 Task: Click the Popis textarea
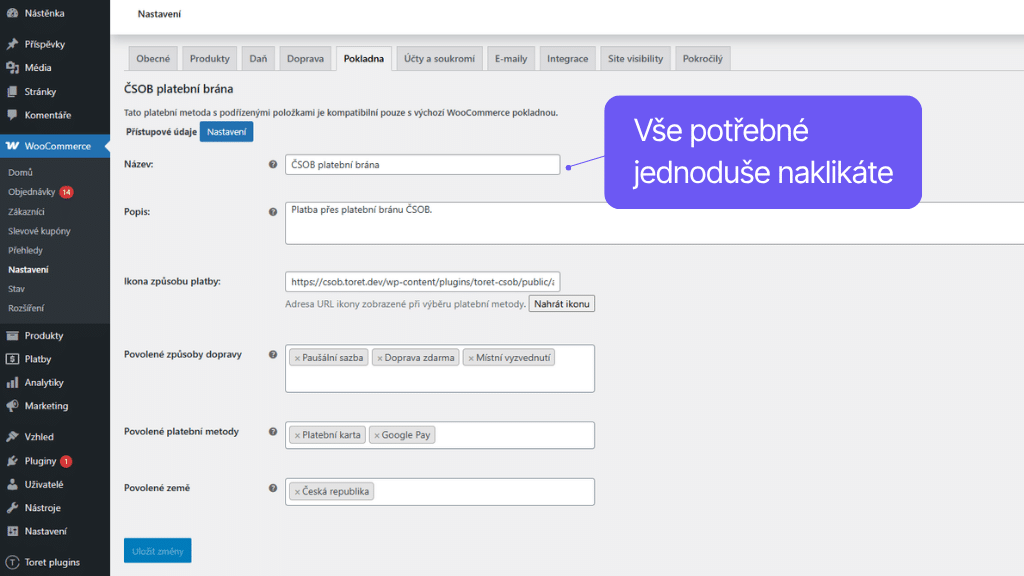point(654,223)
